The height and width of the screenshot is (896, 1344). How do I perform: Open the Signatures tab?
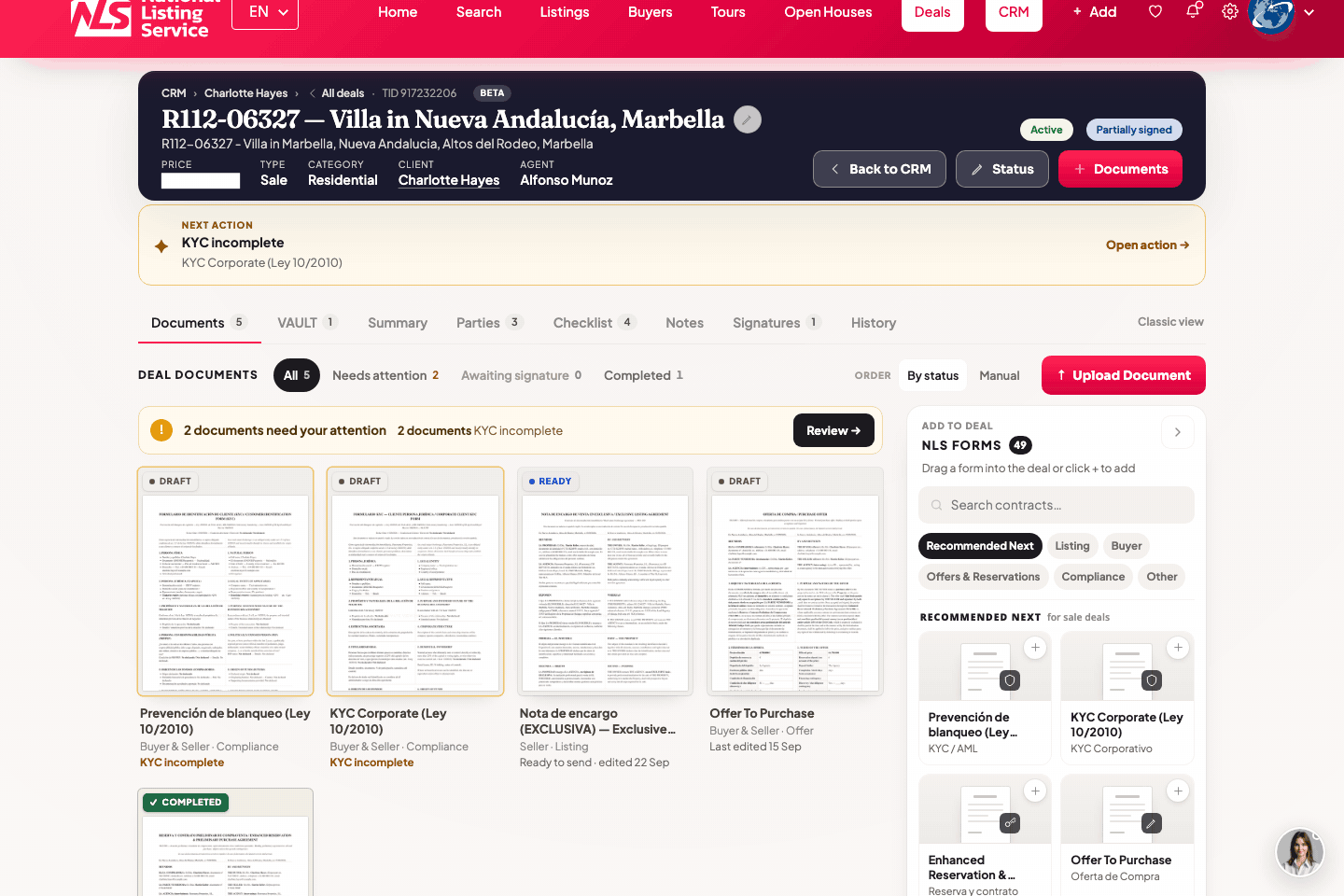[777, 323]
